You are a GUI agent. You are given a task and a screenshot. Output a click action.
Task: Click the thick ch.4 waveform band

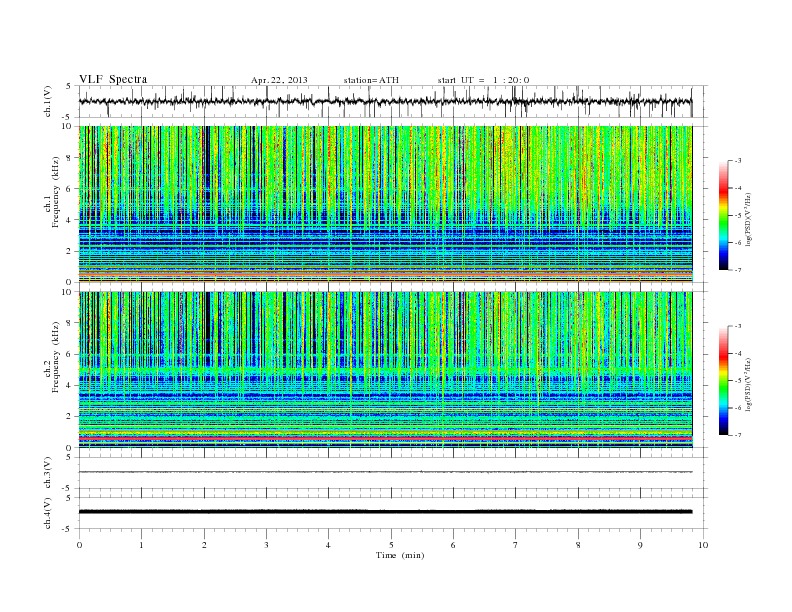385,512
